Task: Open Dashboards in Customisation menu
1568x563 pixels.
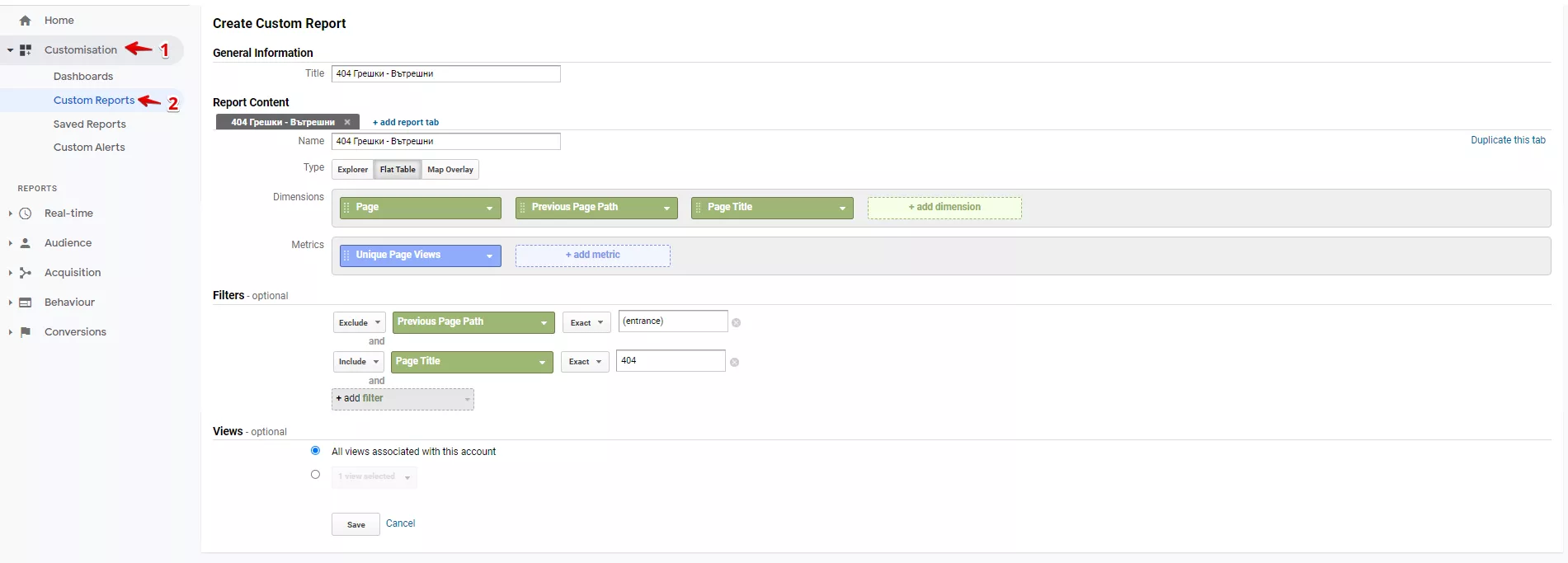Action: click(x=83, y=77)
